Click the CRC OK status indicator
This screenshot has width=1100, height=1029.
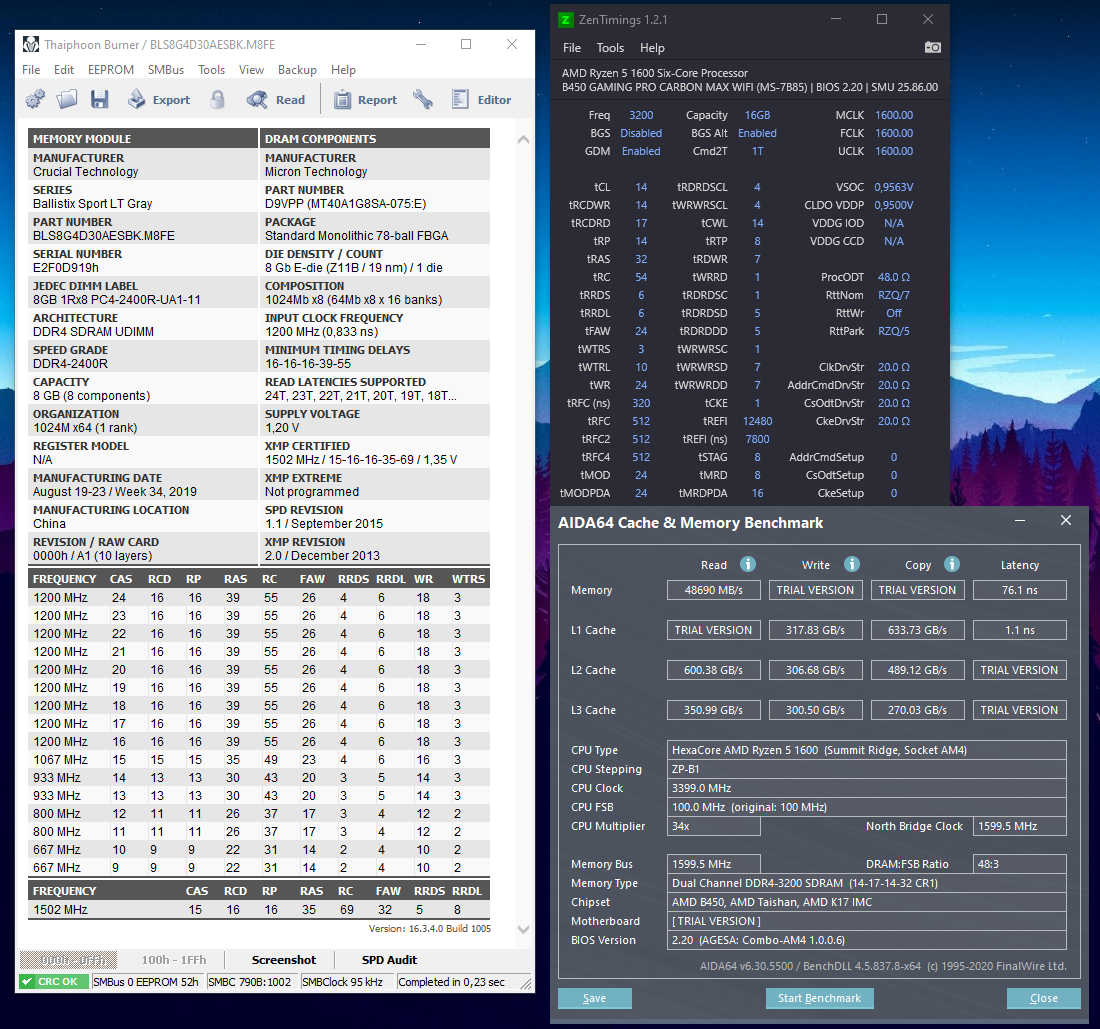pyautogui.click(x=53, y=981)
